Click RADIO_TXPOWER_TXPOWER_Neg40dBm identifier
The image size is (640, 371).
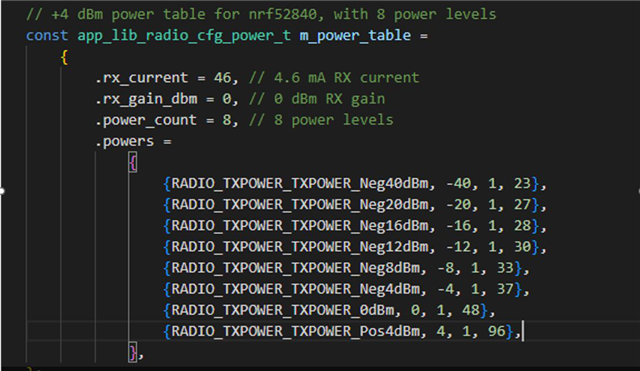point(300,184)
